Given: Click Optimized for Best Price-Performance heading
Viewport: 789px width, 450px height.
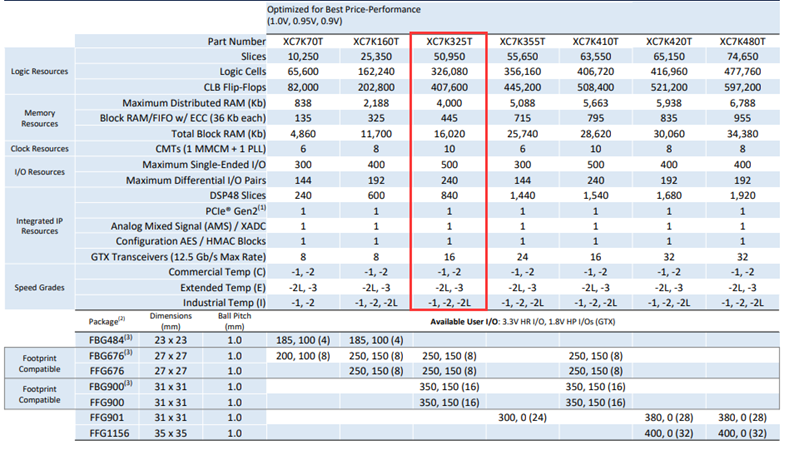Looking at the screenshot, I should point(344,9).
